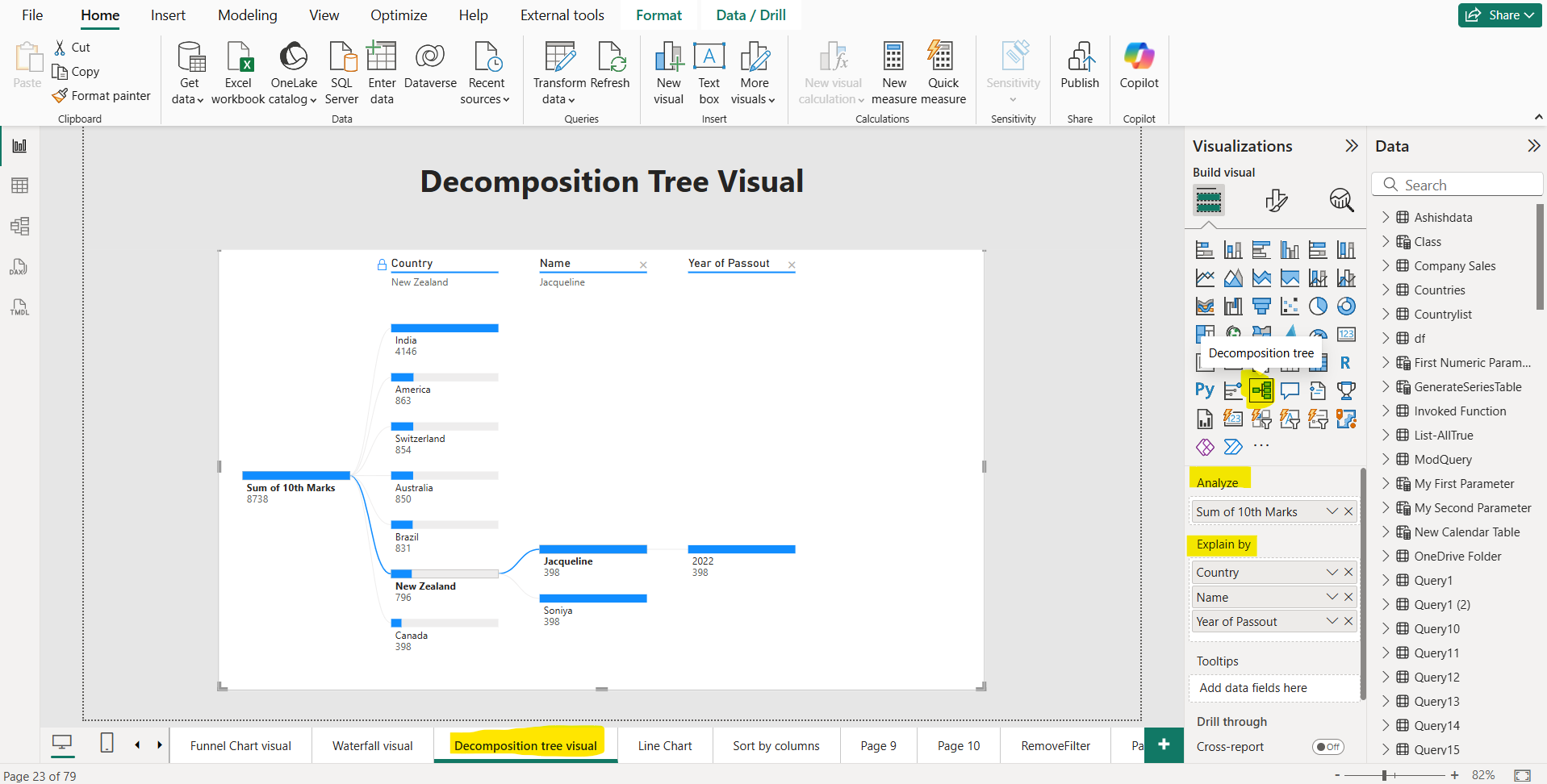
Task: Open the Python visual
Action: point(1205,390)
